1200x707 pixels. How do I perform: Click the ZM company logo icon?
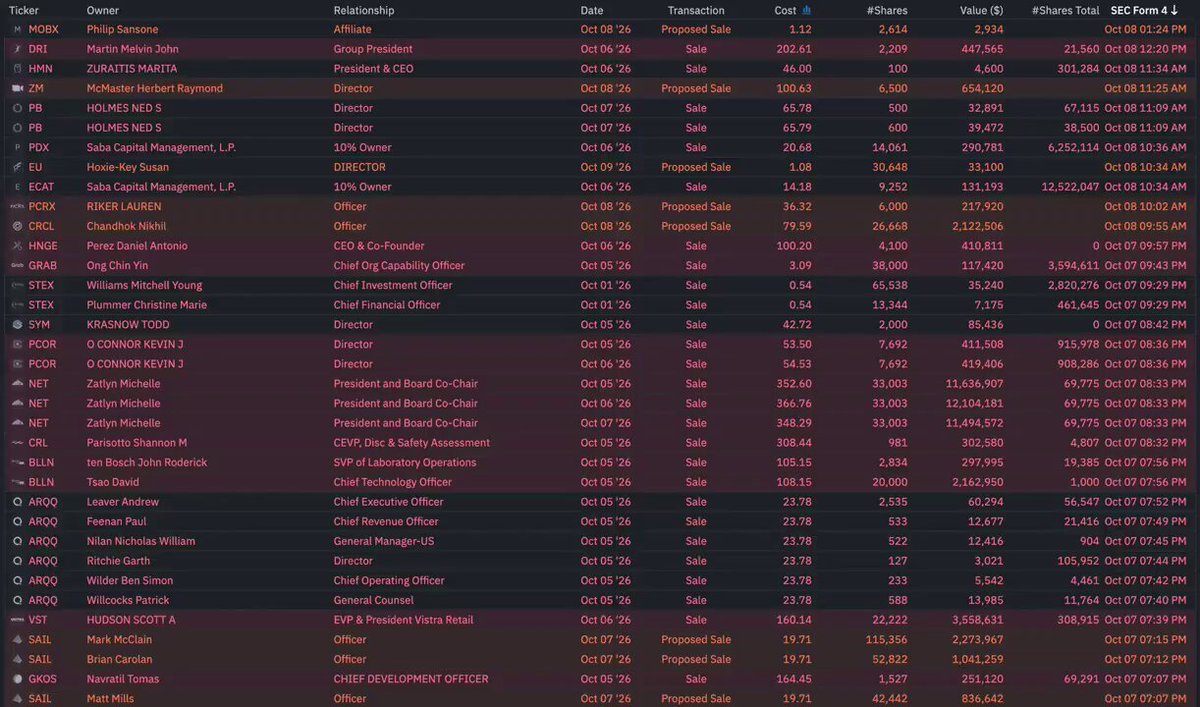(16, 88)
